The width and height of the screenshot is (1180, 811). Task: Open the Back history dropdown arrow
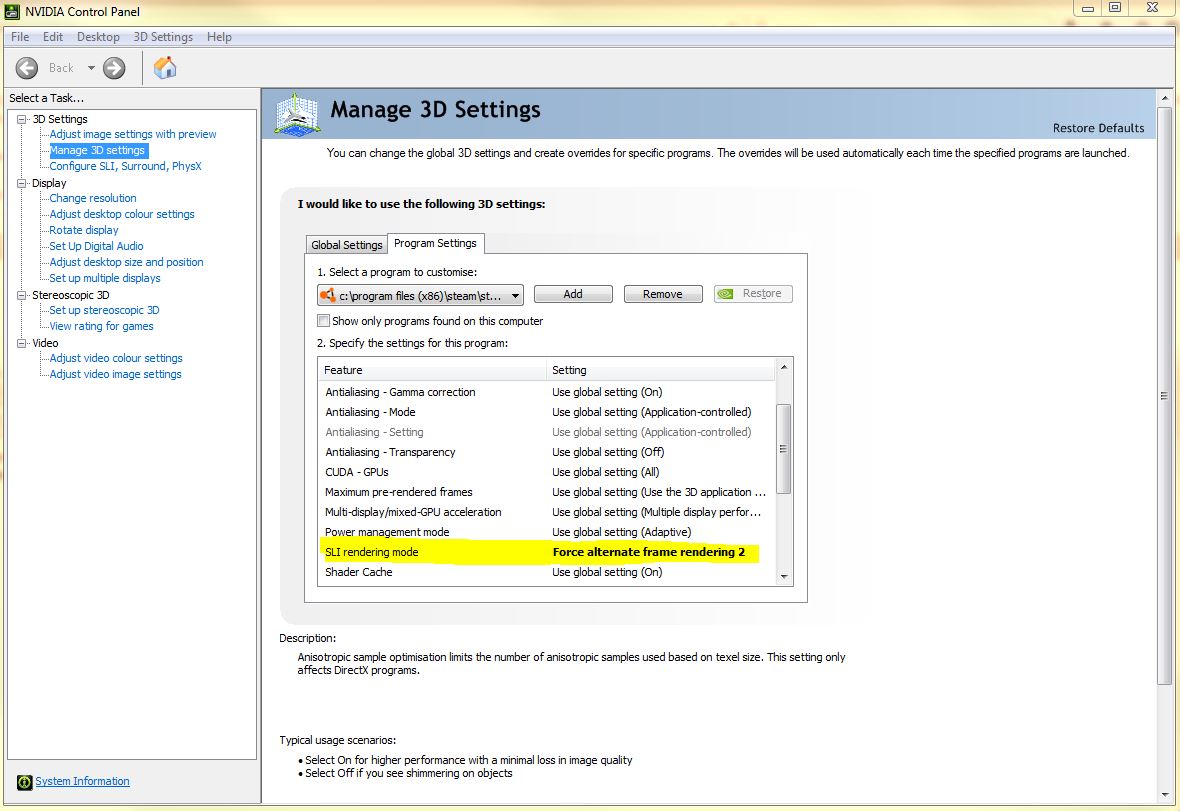pyautogui.click(x=91, y=68)
